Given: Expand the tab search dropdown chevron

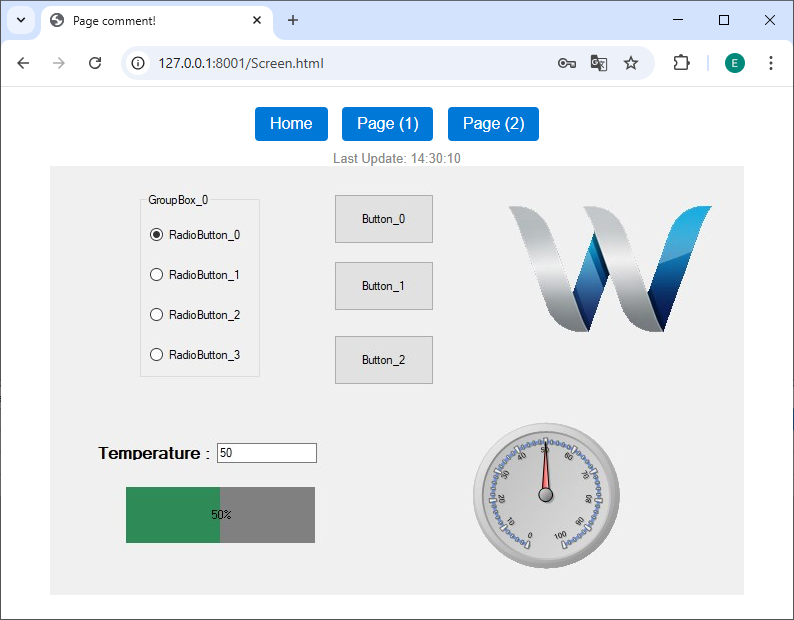Looking at the screenshot, I should pyautogui.click(x=20, y=20).
